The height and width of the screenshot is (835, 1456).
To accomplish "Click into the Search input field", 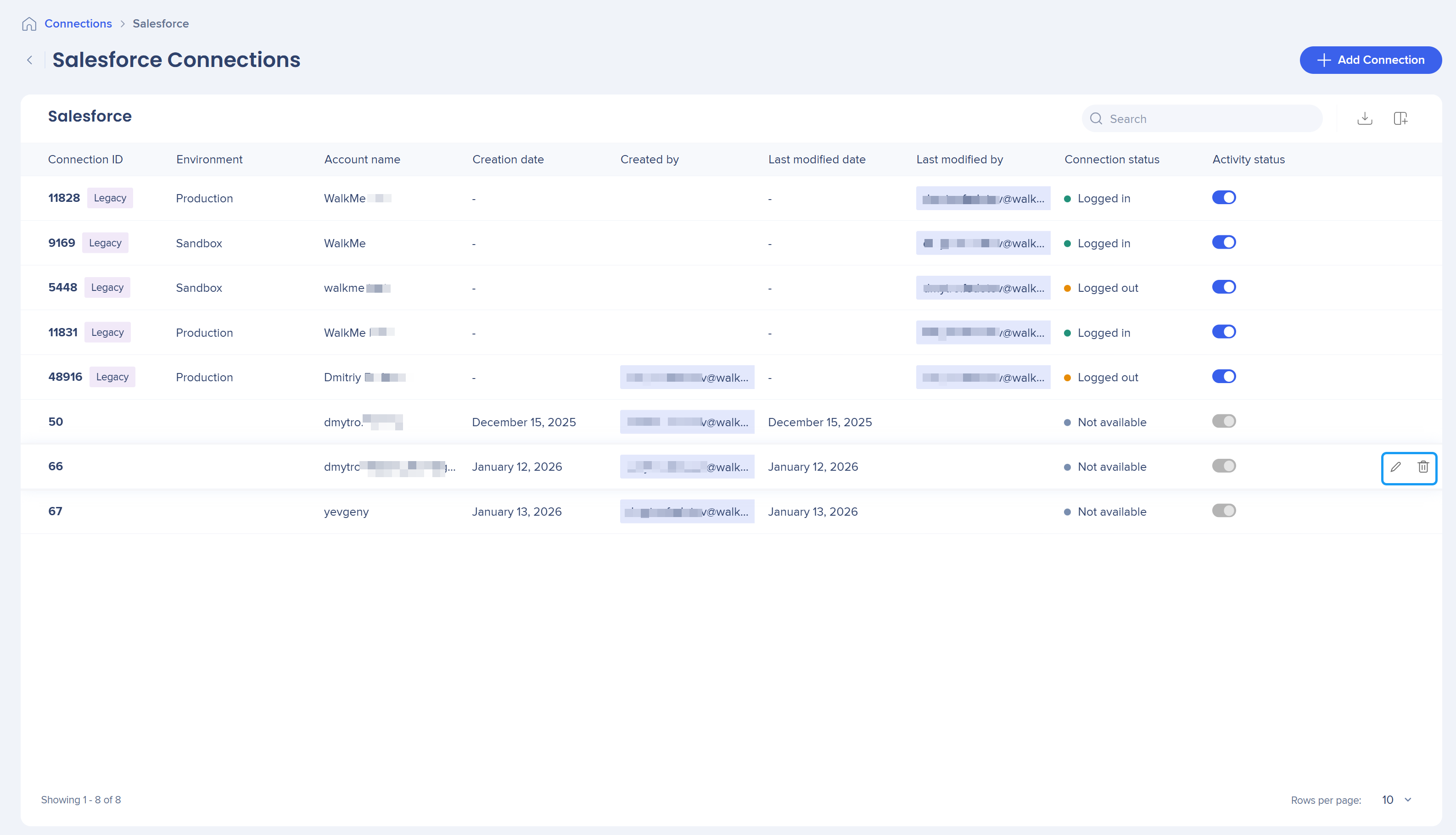I will pos(1210,119).
